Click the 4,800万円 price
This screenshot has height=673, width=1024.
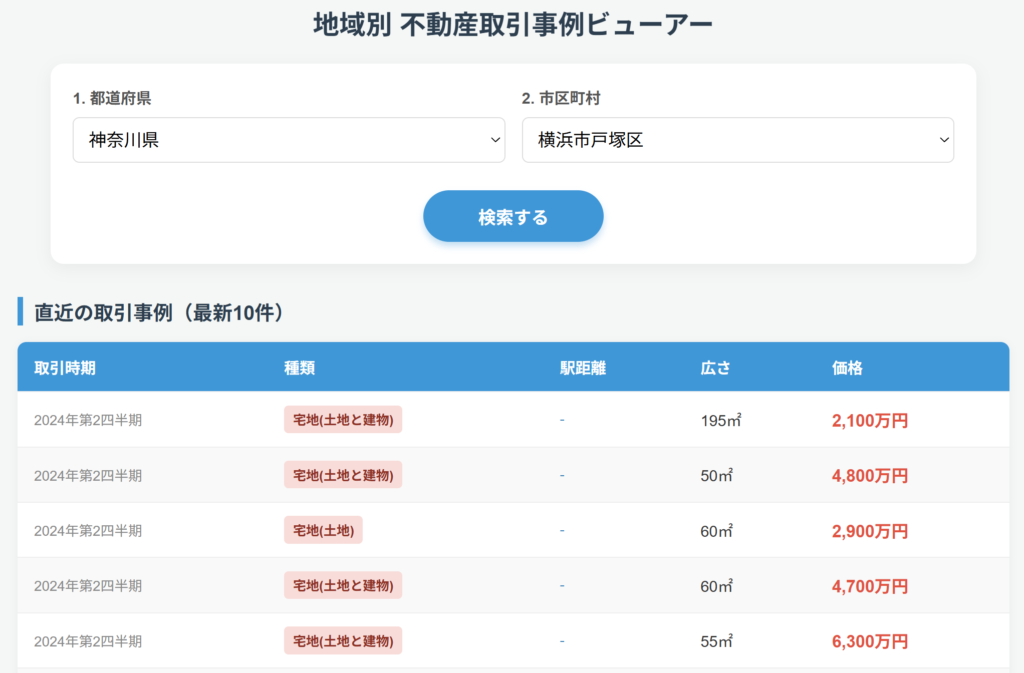(869, 476)
